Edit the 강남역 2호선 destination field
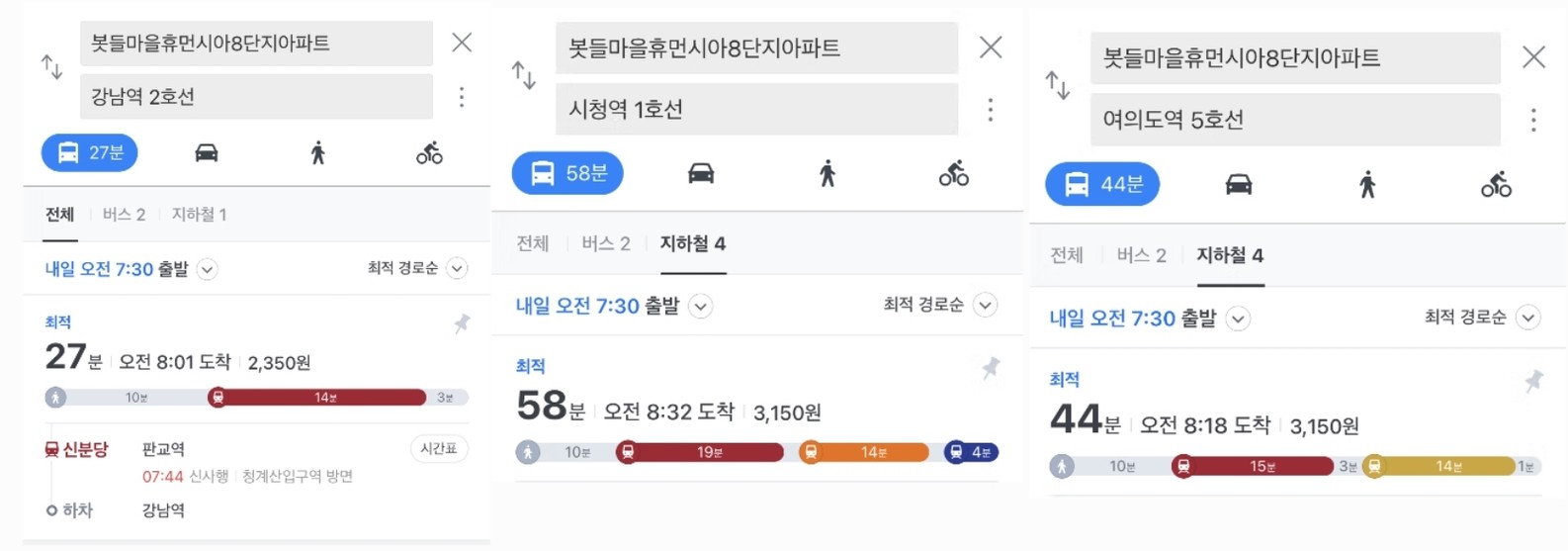Screen dimensions: 1568x551 [x=256, y=96]
